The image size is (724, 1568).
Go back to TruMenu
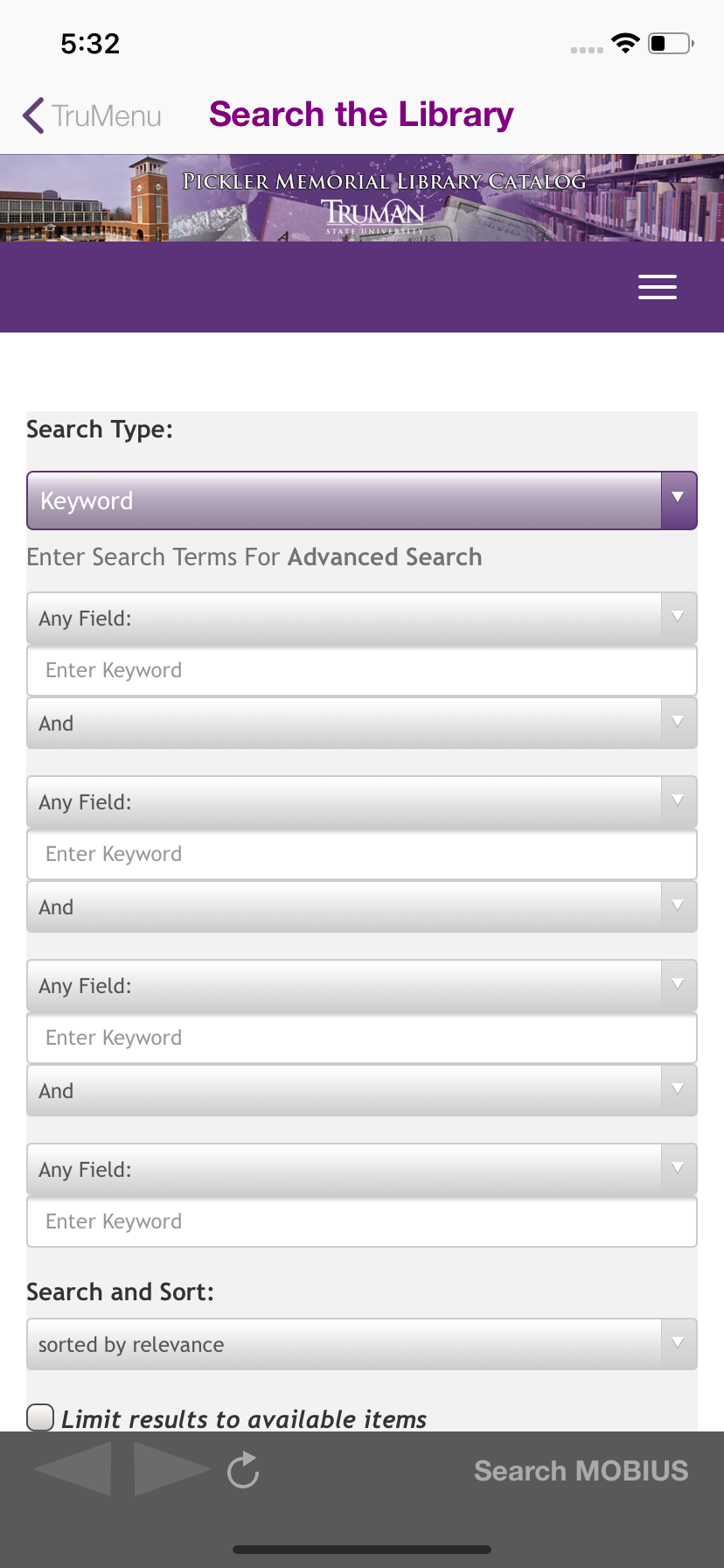[92, 115]
